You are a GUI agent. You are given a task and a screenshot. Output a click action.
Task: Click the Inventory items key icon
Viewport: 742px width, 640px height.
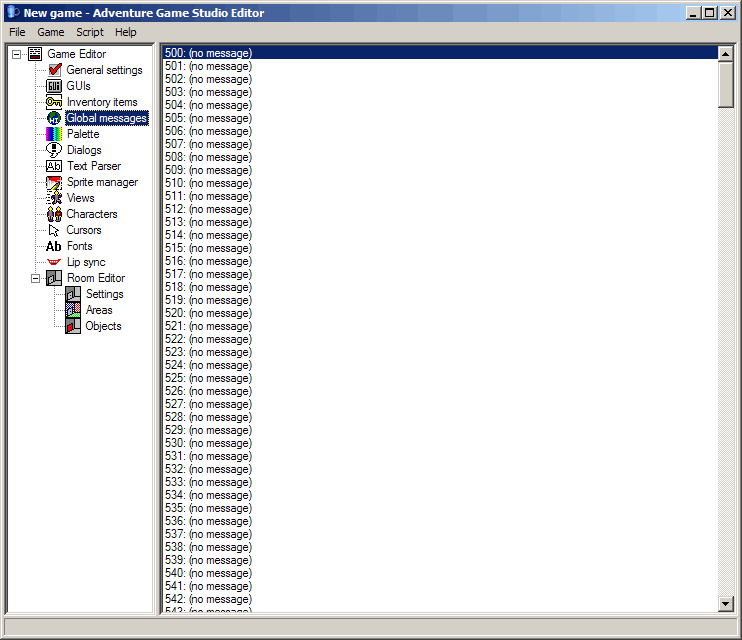tap(54, 102)
